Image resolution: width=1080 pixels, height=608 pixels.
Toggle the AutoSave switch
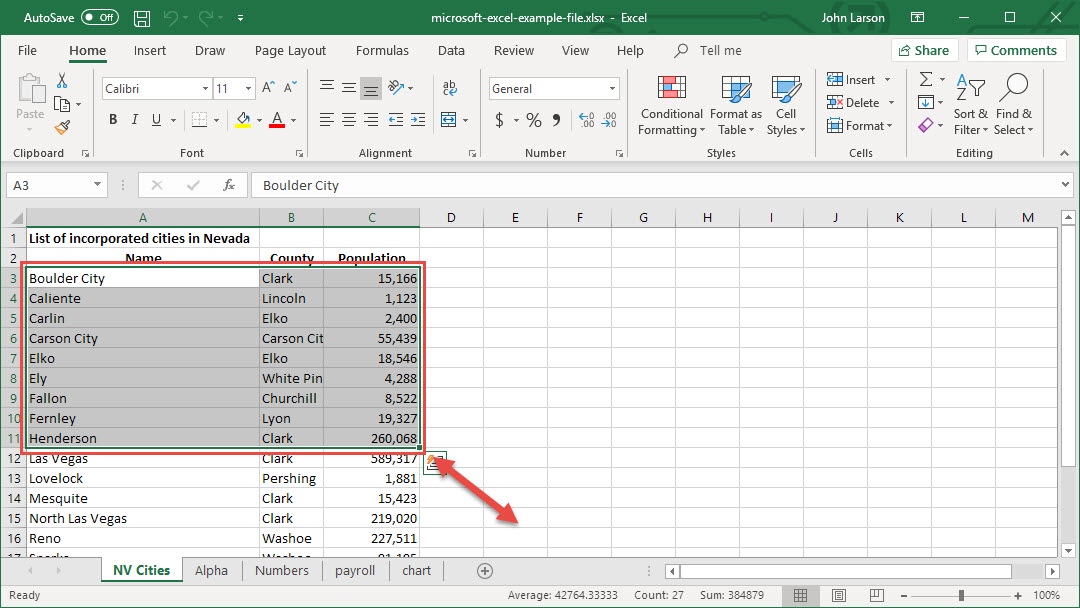pyautogui.click(x=99, y=18)
